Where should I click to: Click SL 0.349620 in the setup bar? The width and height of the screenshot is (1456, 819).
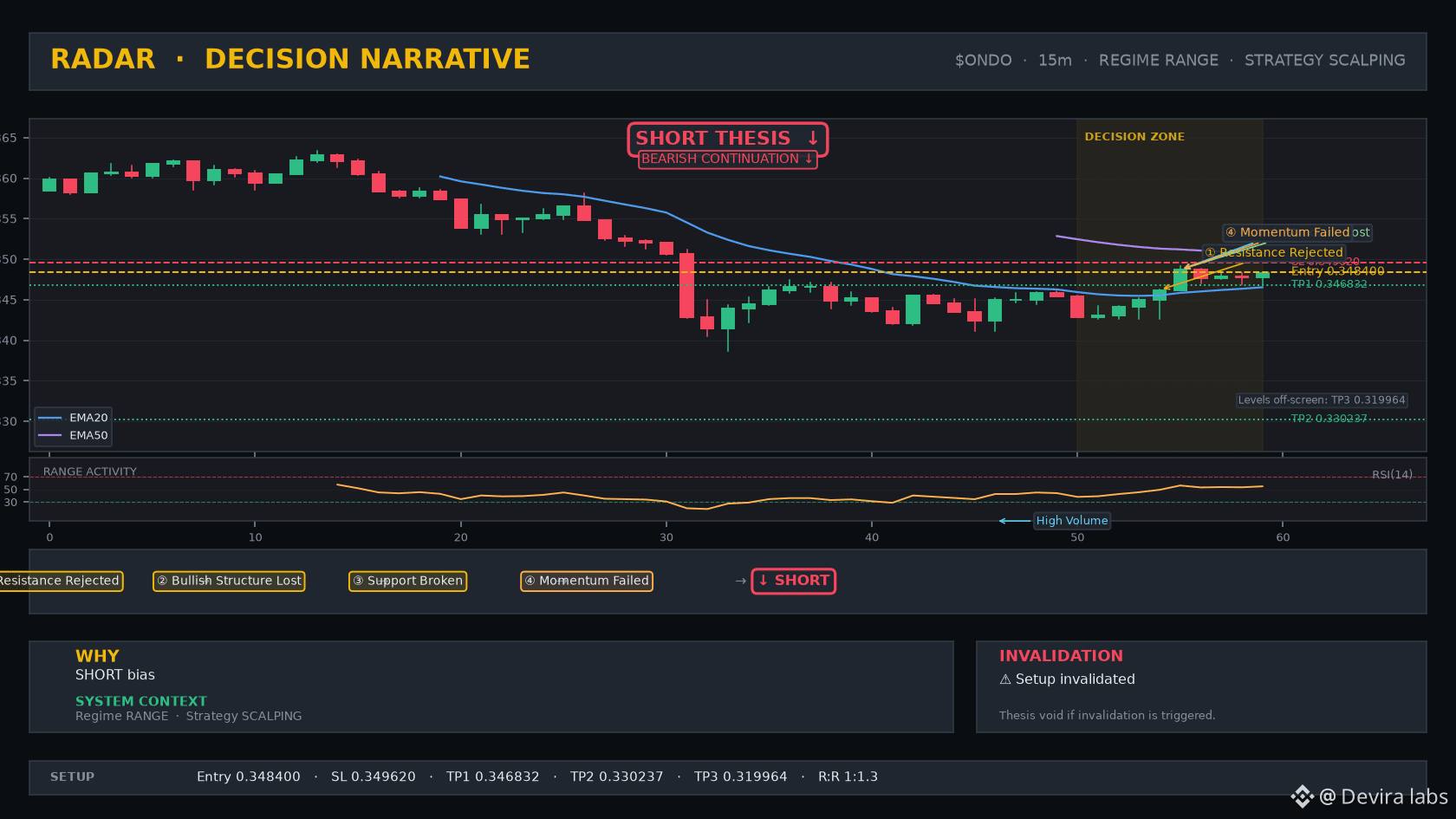(x=374, y=777)
